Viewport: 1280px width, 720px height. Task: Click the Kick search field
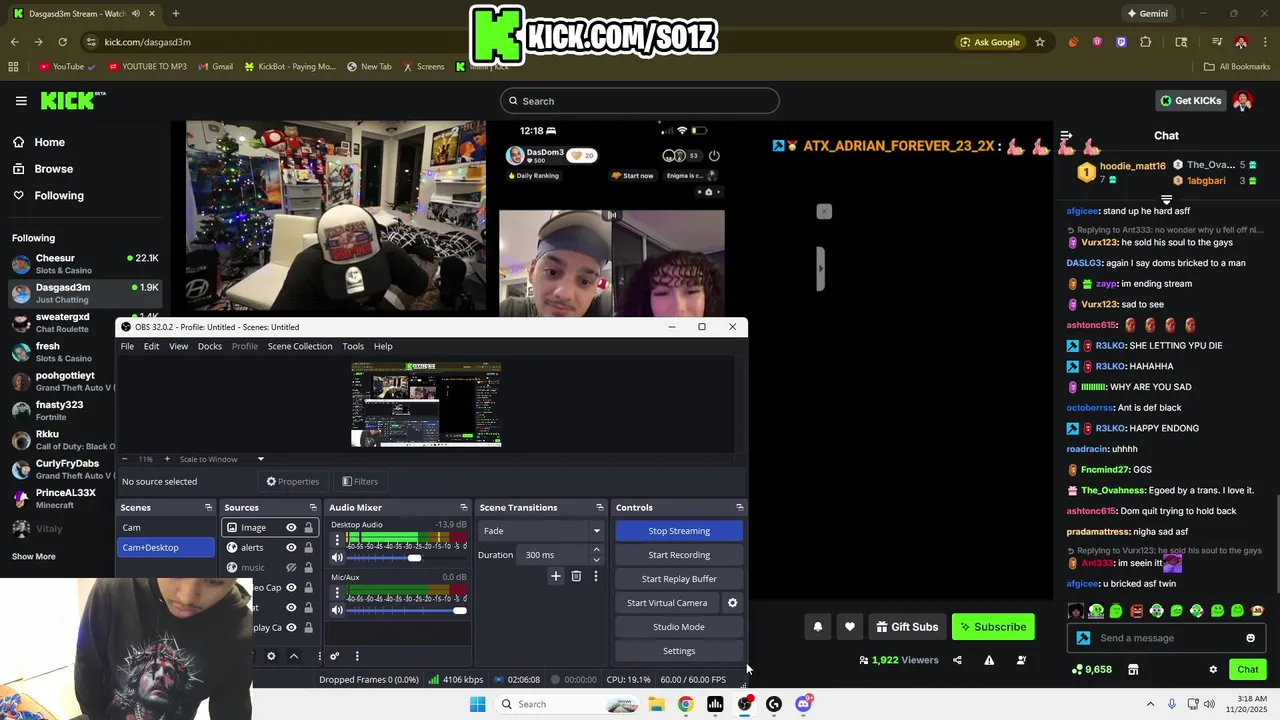(640, 101)
